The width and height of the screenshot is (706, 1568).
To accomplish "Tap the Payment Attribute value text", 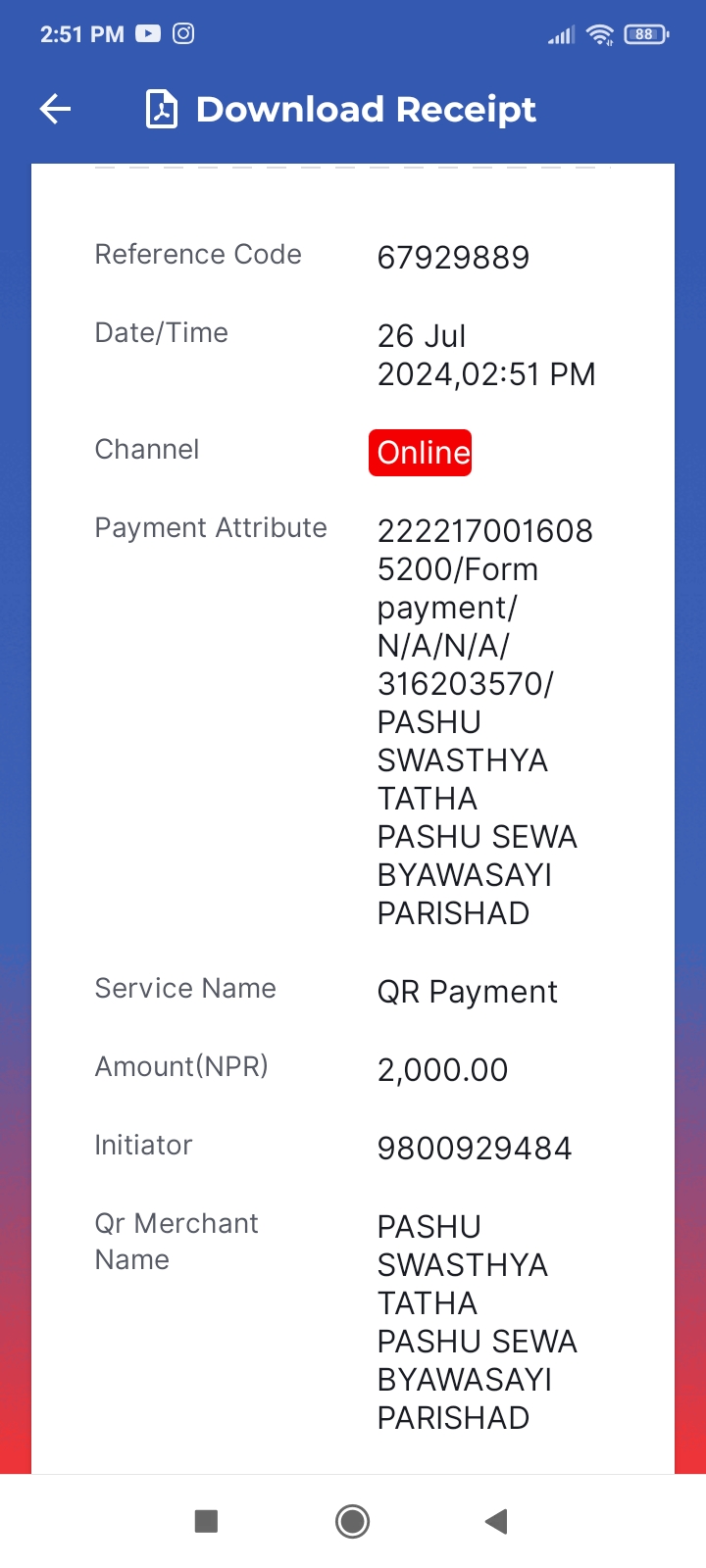I will pyautogui.click(x=485, y=722).
